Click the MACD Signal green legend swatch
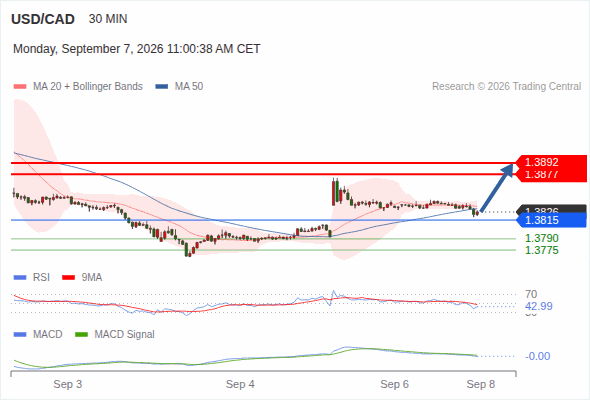590x400 pixels. pos(81,334)
